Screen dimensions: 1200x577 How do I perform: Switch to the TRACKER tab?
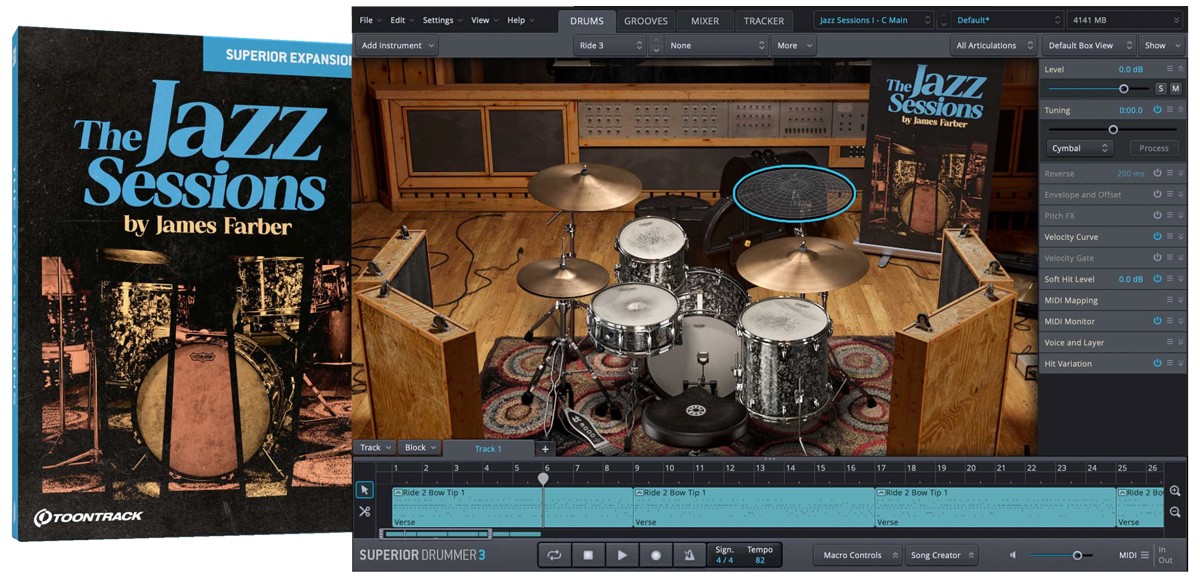pyautogui.click(x=765, y=20)
